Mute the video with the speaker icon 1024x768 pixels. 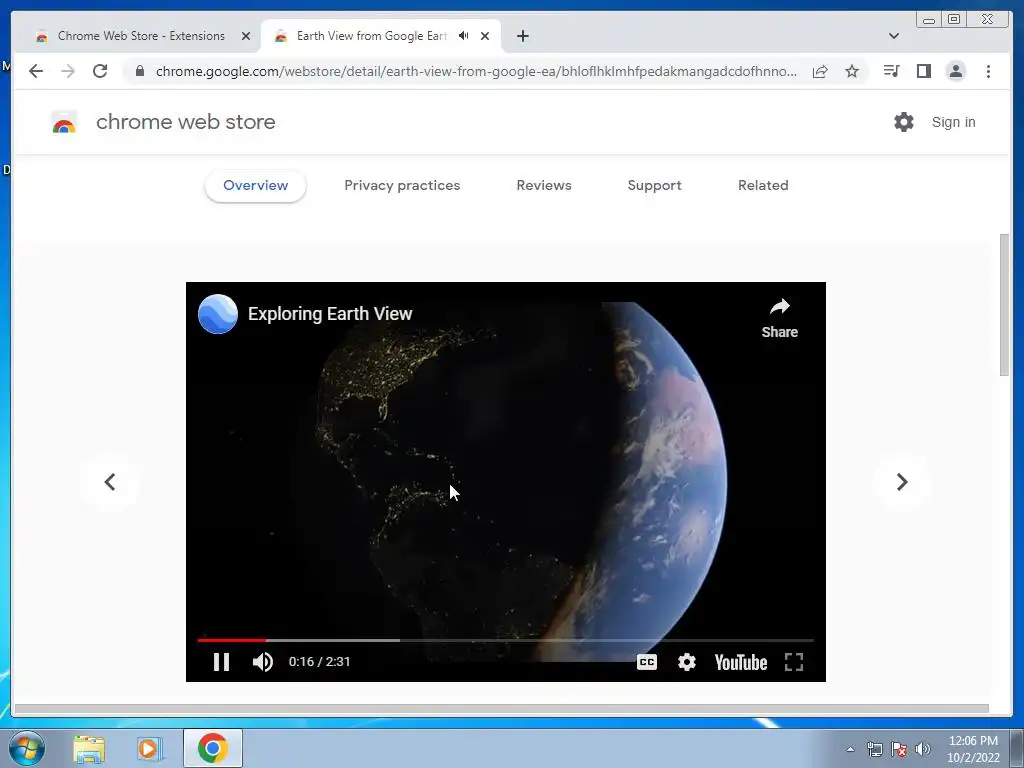[263, 662]
